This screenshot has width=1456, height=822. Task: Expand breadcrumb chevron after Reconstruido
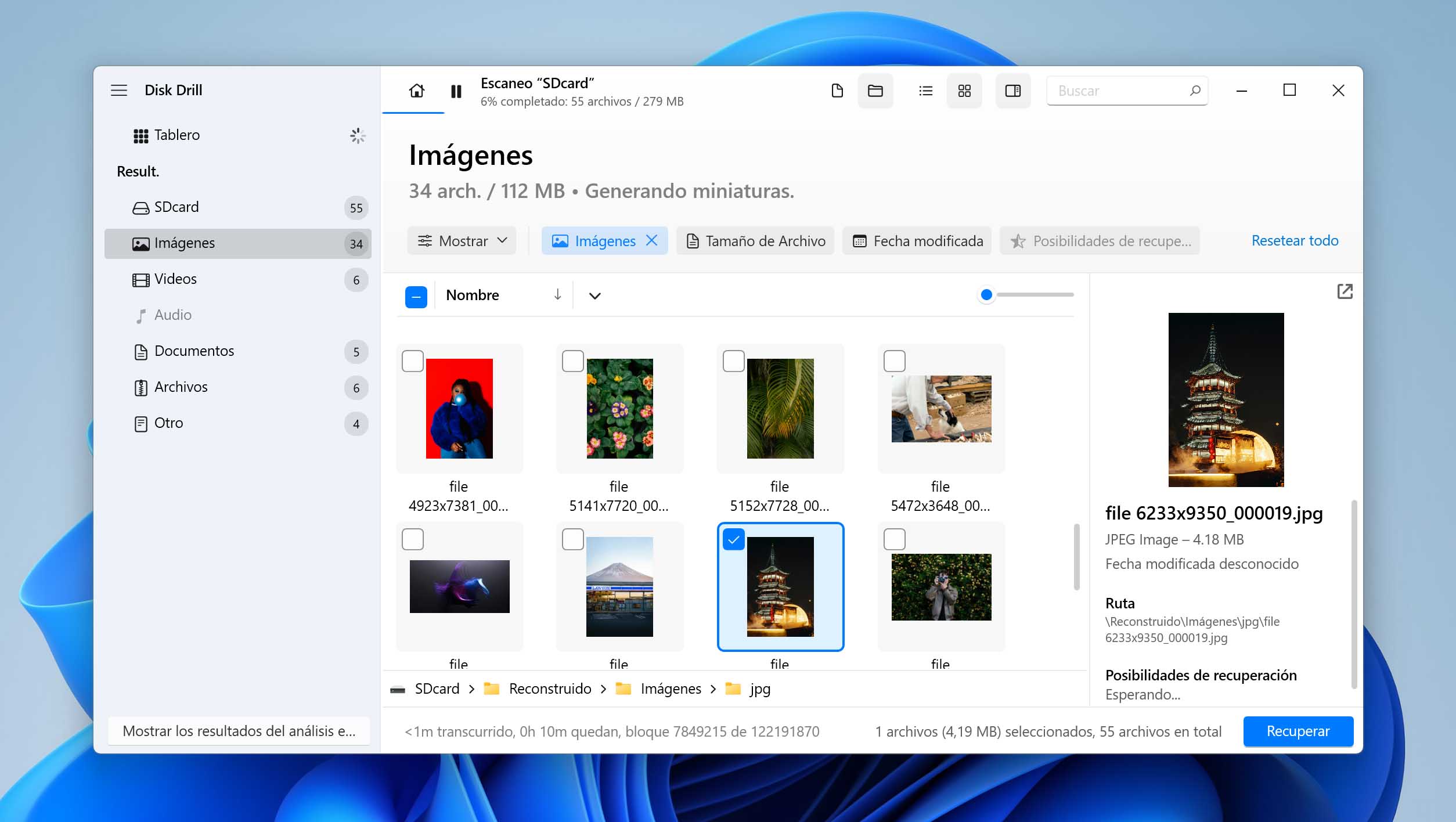pyautogui.click(x=603, y=689)
